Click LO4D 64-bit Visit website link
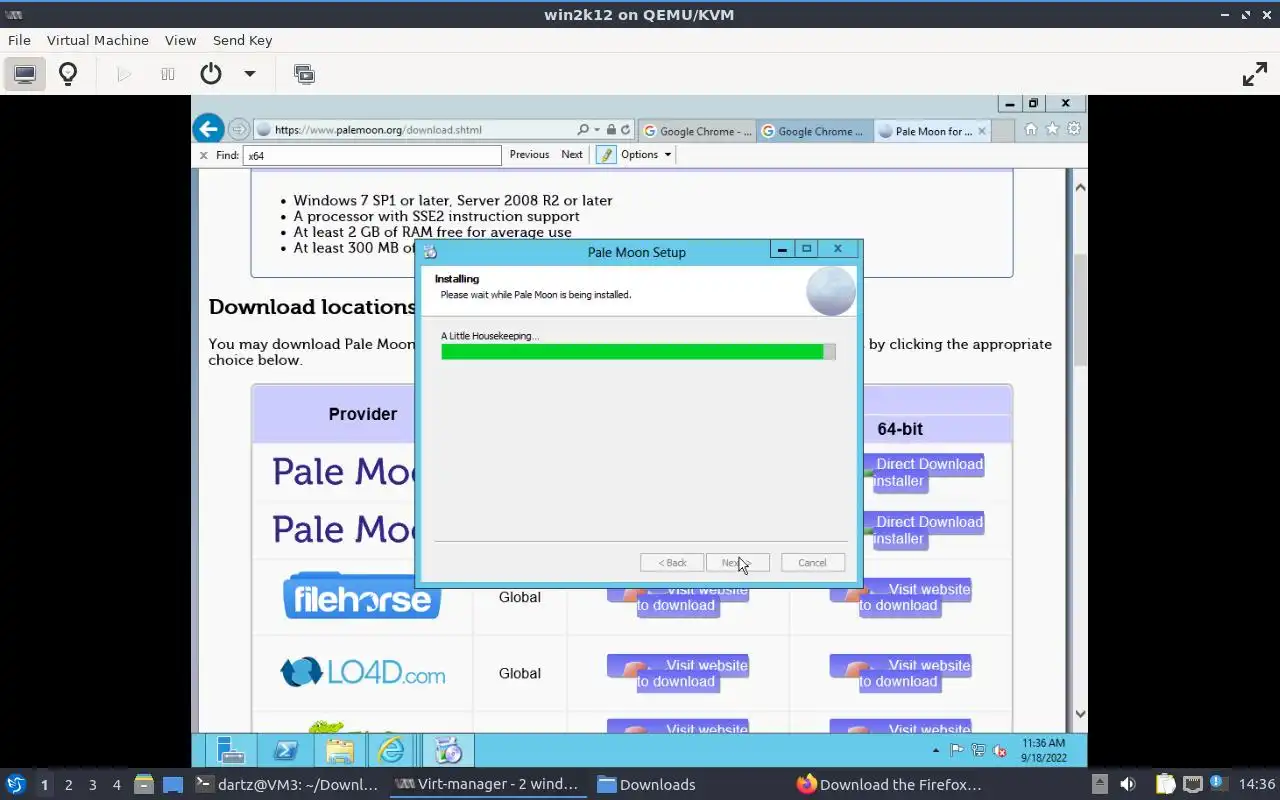The height and width of the screenshot is (800, 1280). click(900, 673)
